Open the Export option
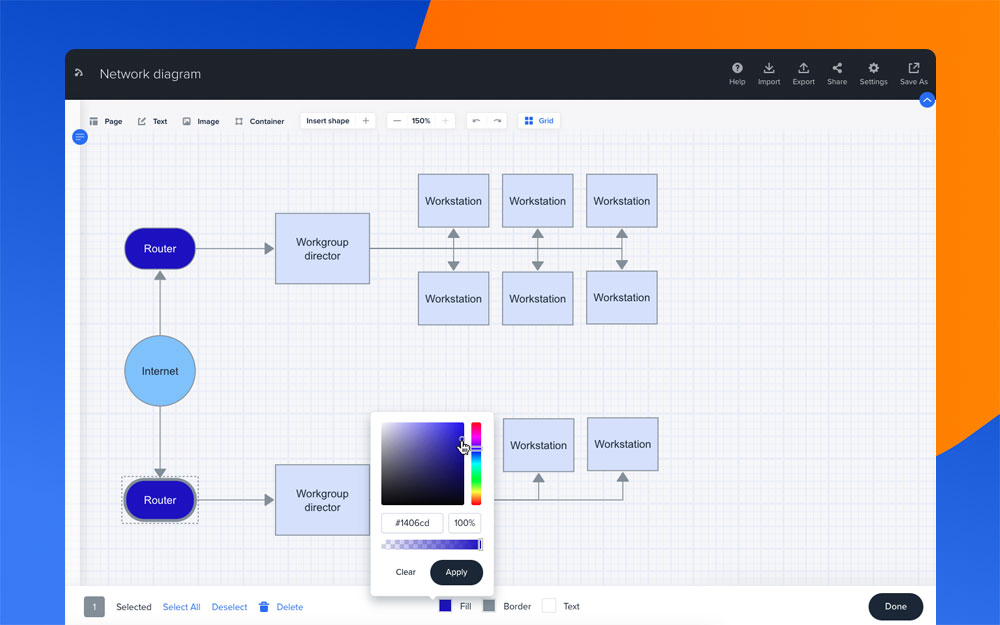1000x625 pixels. pyautogui.click(x=803, y=69)
